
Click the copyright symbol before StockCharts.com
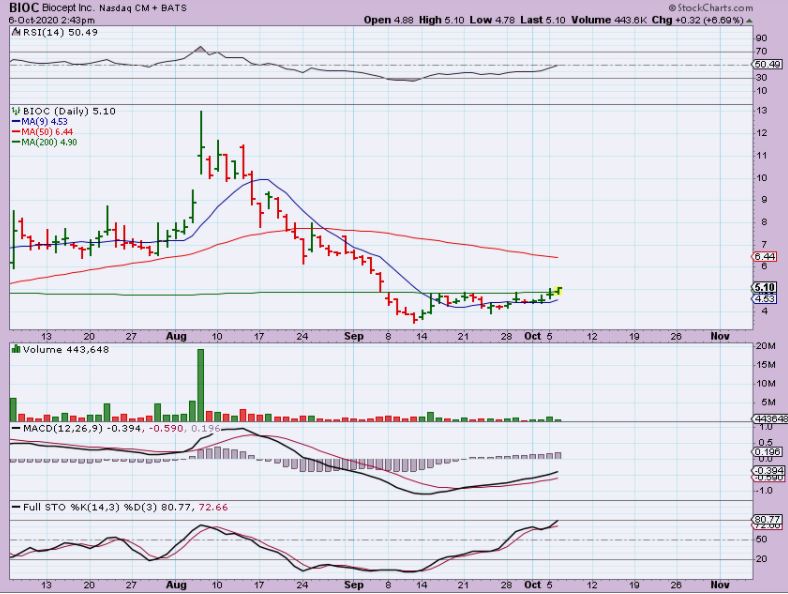pyautogui.click(x=705, y=7)
